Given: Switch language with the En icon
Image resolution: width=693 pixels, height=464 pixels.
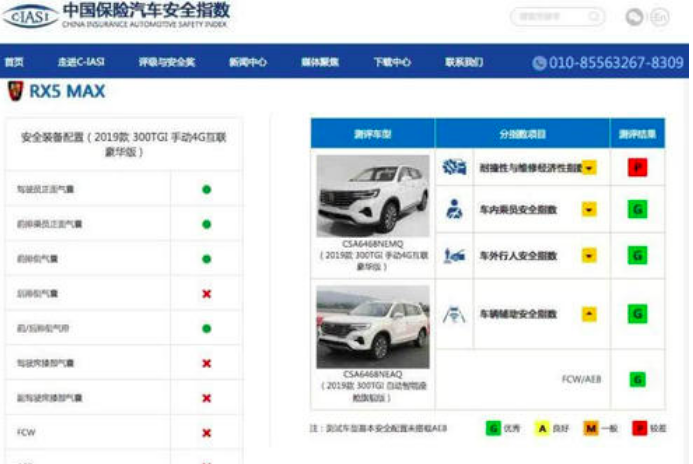Looking at the screenshot, I should [659, 17].
